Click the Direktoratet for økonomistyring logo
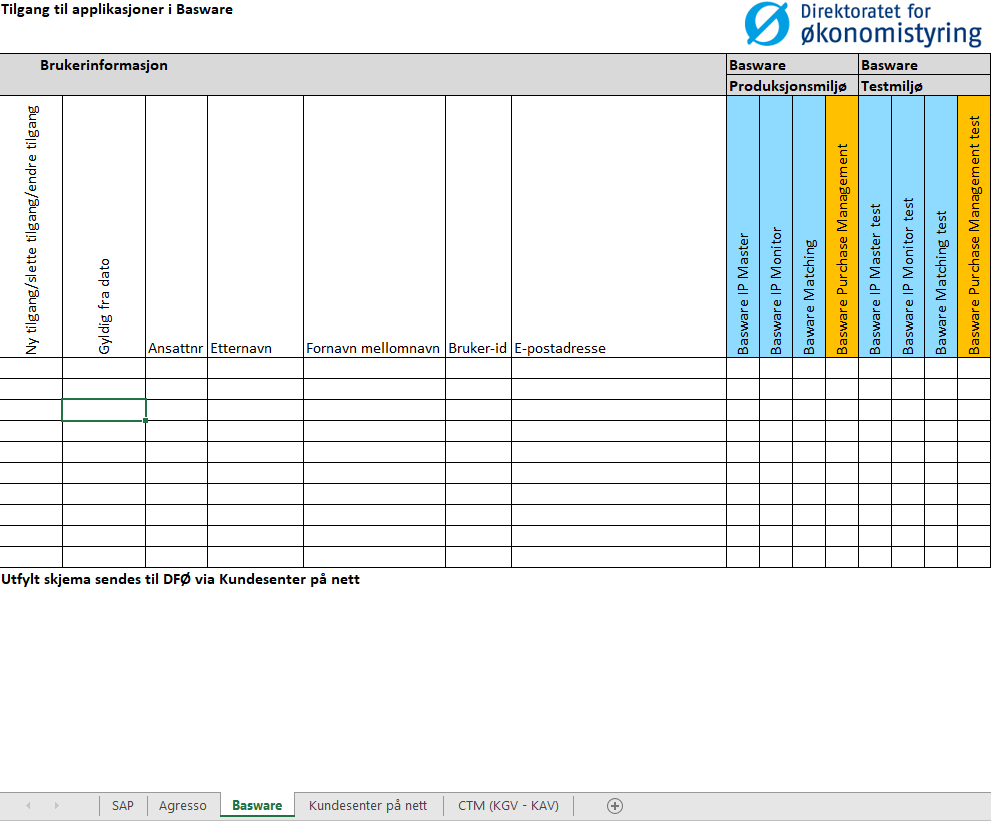The height and width of the screenshot is (821, 991). click(863, 25)
